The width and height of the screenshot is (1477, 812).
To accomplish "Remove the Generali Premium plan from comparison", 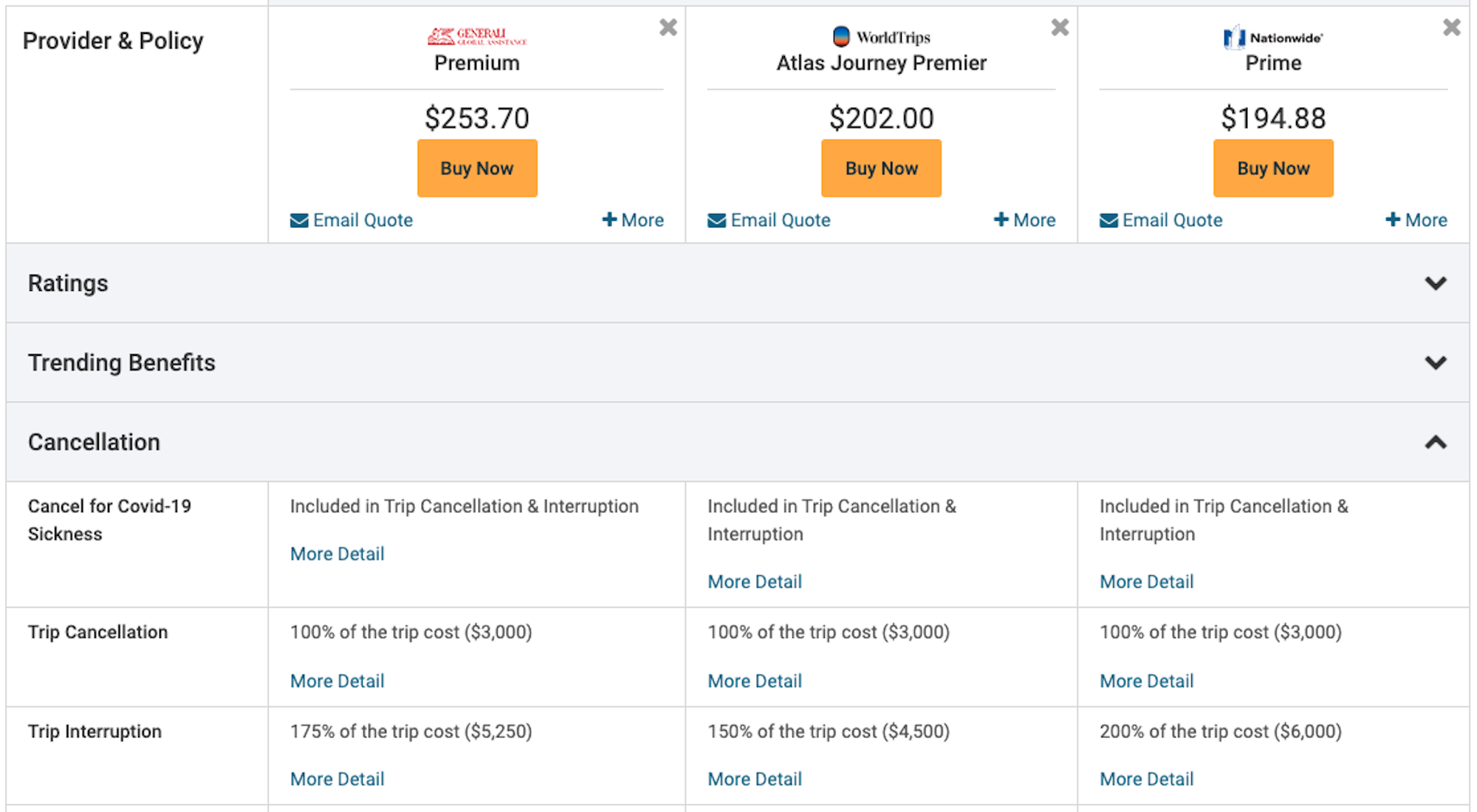I will point(668,28).
